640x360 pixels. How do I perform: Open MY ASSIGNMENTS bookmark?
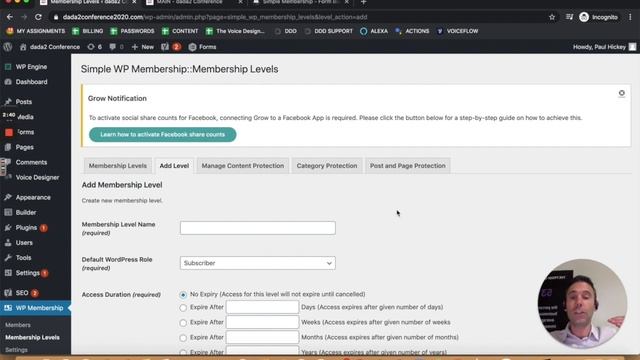pos(36,31)
